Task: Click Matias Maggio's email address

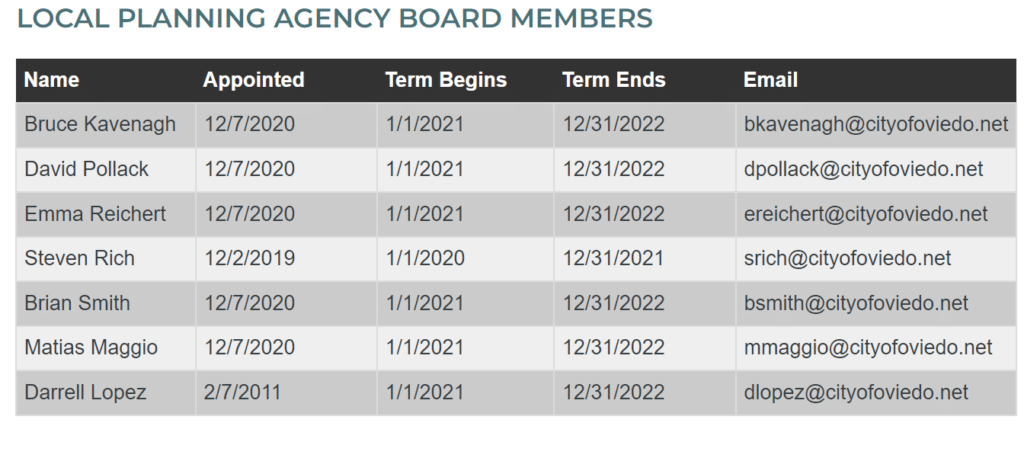Action: pyautogui.click(x=868, y=348)
